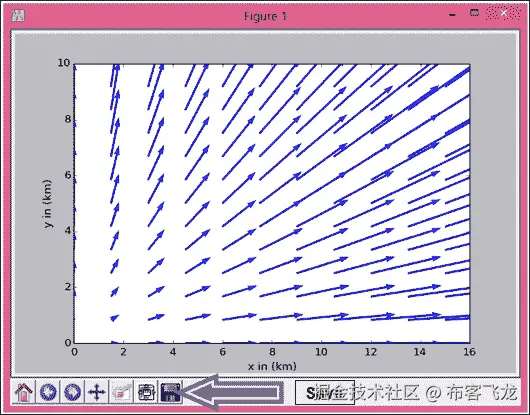Click x-axis tick label 12

(370, 352)
